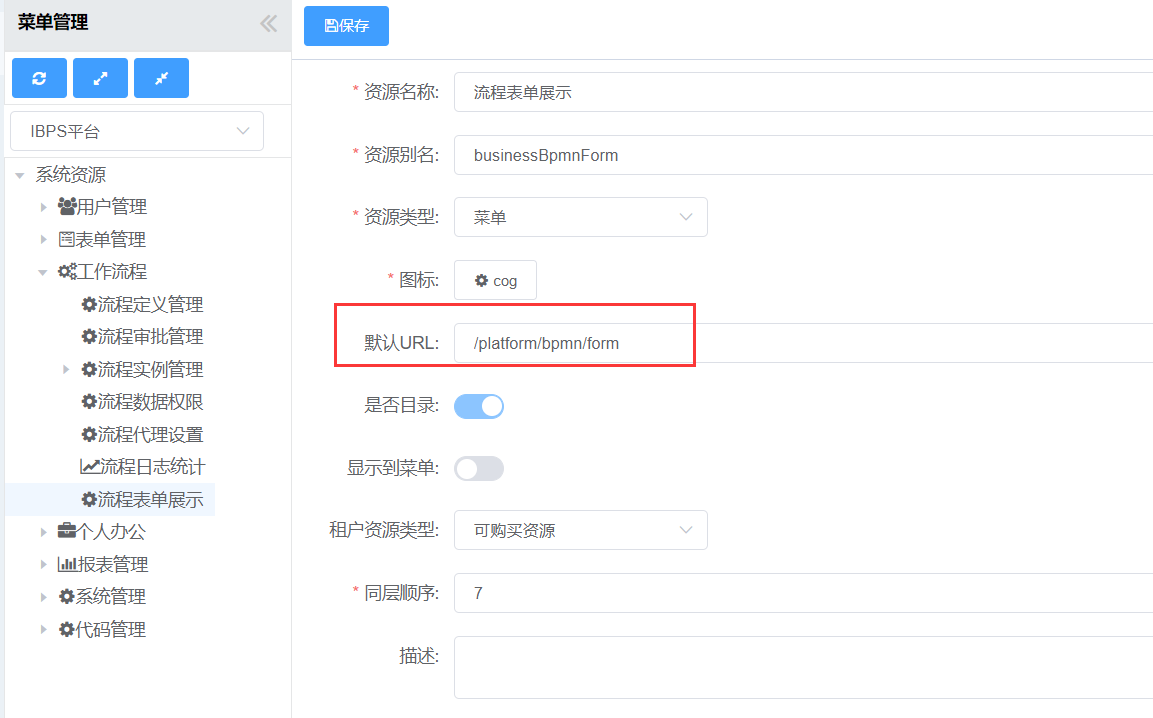Click the collapse all nodes icon button

pyautogui.click(x=161, y=78)
